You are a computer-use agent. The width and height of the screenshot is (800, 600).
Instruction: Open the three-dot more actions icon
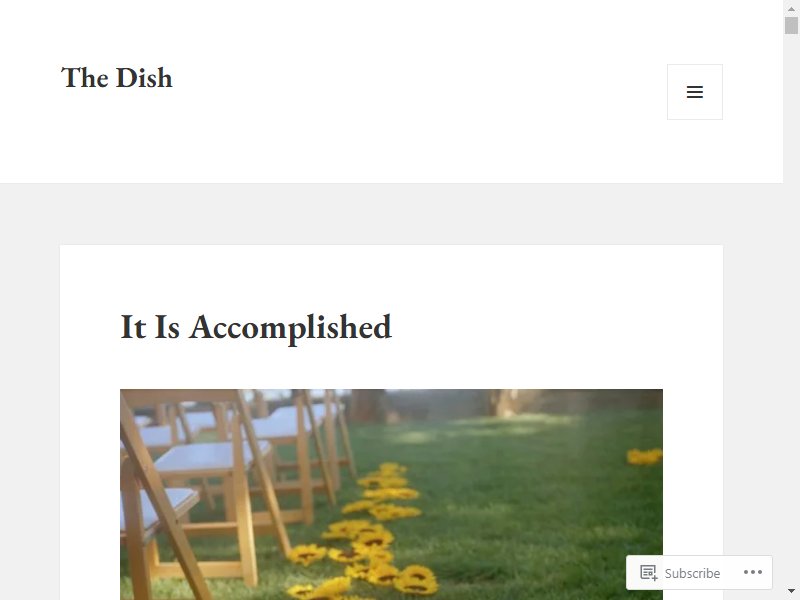(x=753, y=572)
